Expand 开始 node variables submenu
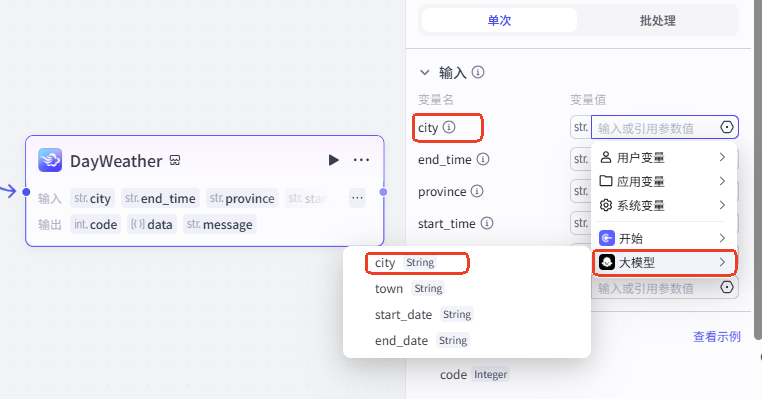The width and height of the screenshot is (762, 399). tap(664, 238)
